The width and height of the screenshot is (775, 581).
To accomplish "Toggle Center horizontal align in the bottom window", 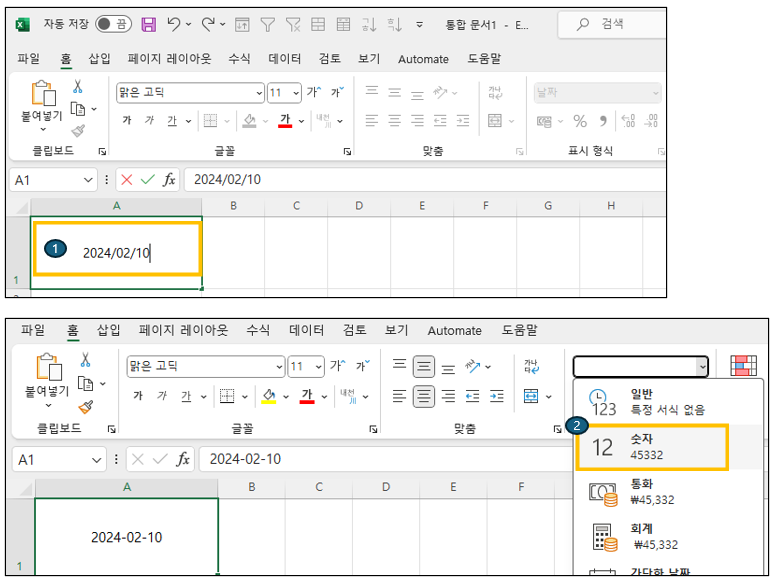I will (424, 396).
